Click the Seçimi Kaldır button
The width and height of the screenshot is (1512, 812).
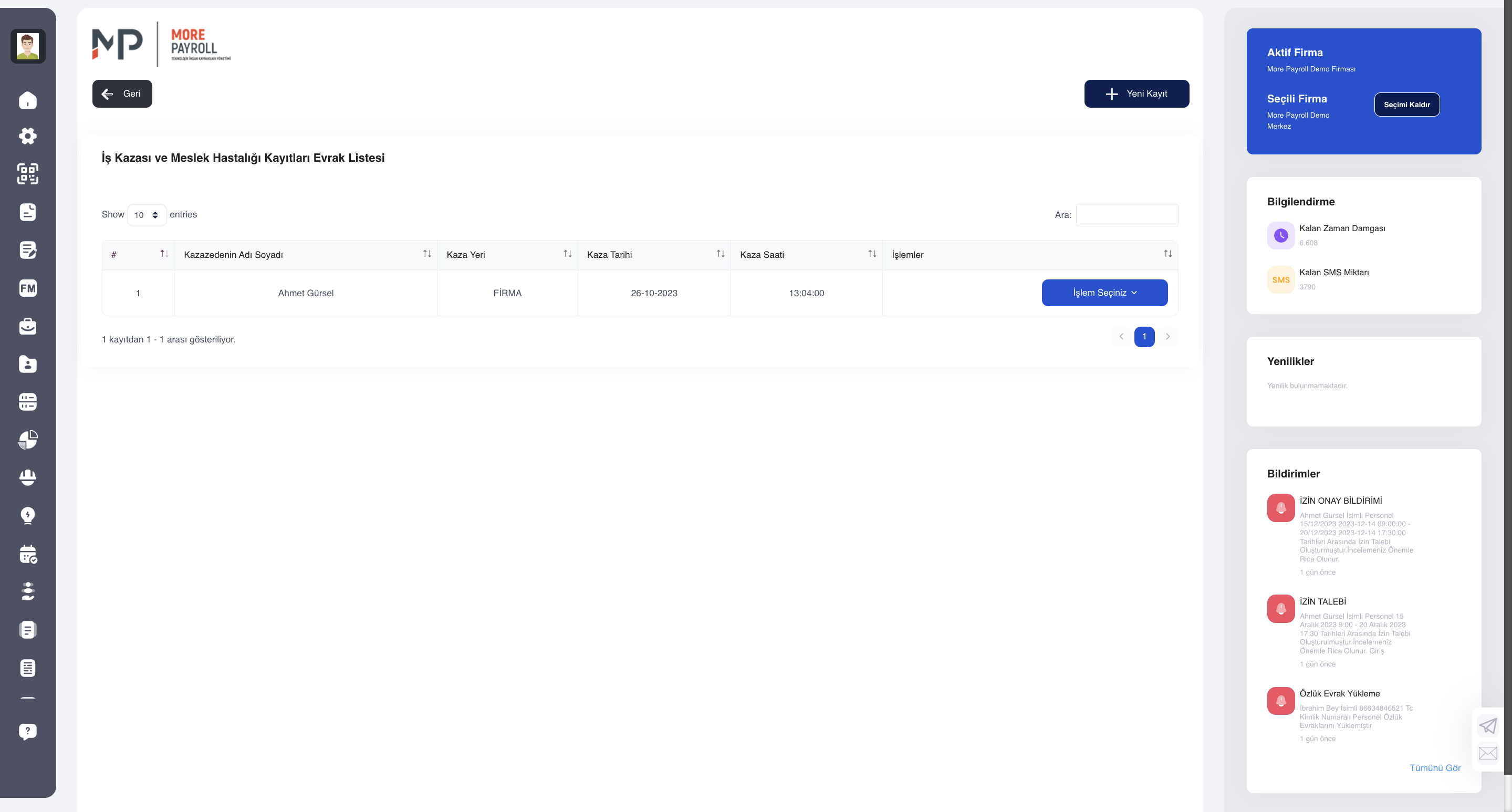click(1406, 105)
